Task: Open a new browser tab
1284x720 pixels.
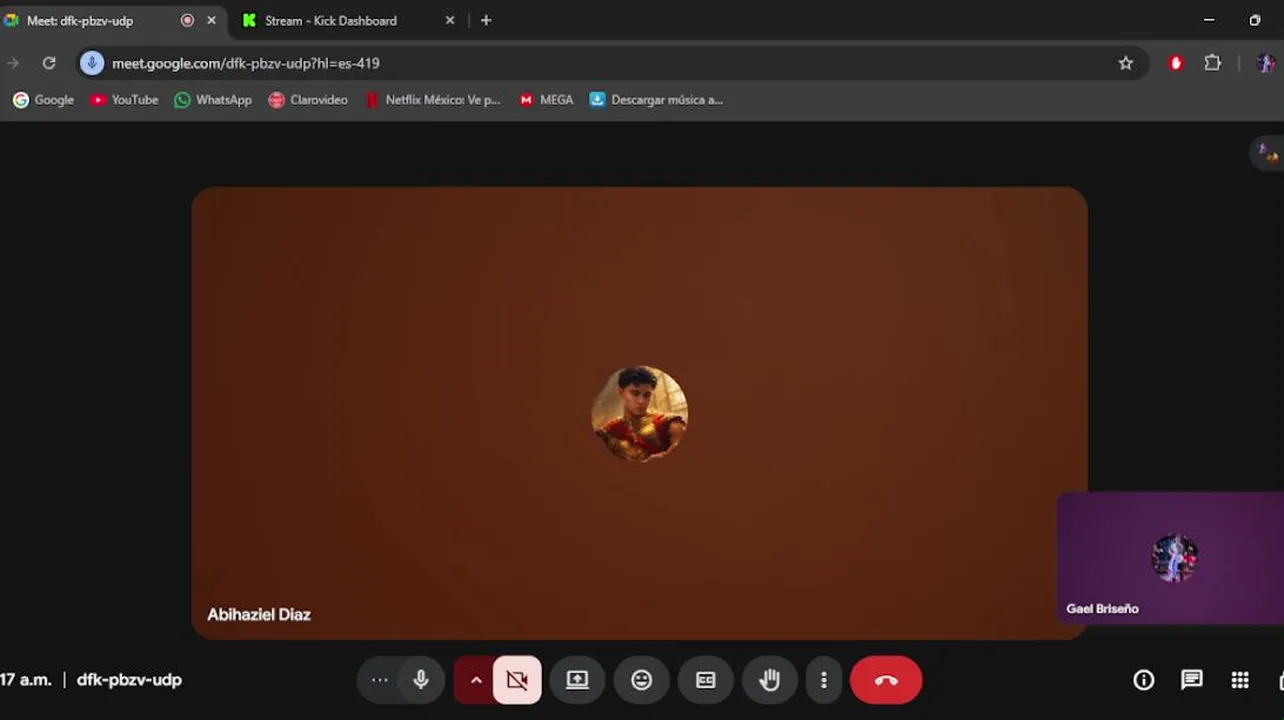Action: click(x=486, y=20)
